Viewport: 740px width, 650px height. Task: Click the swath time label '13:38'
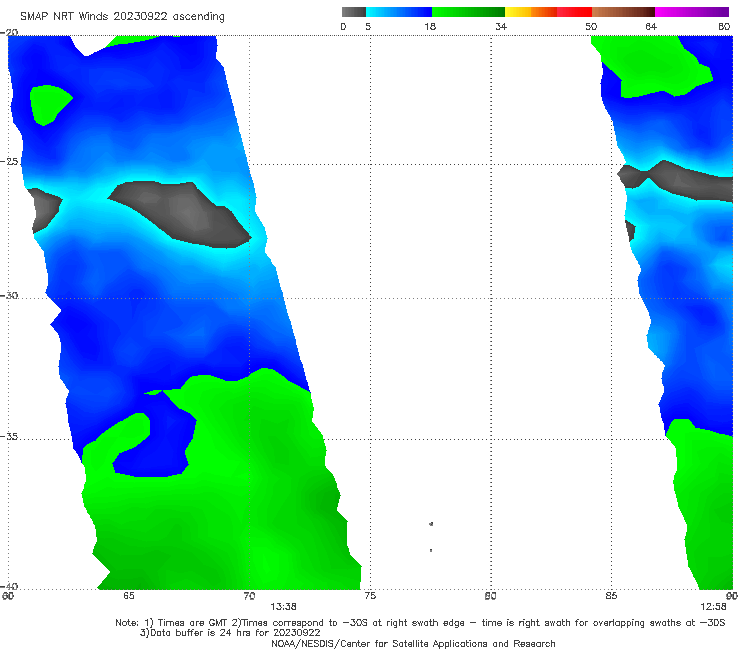point(283,607)
